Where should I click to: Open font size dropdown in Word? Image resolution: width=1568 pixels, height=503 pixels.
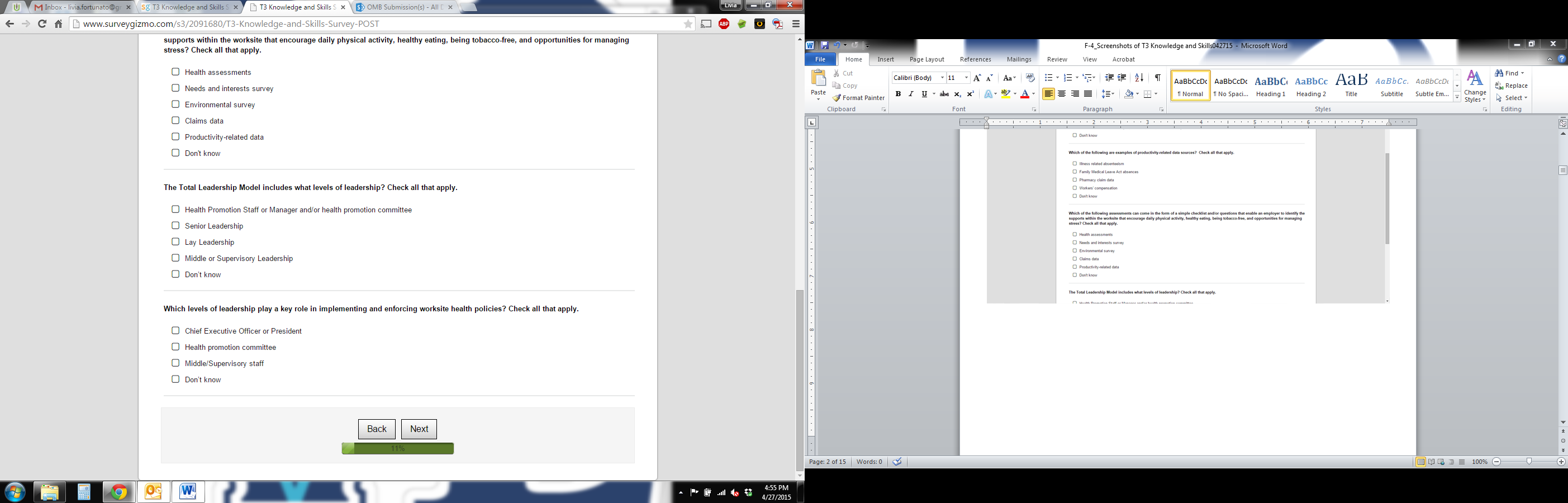point(966,78)
